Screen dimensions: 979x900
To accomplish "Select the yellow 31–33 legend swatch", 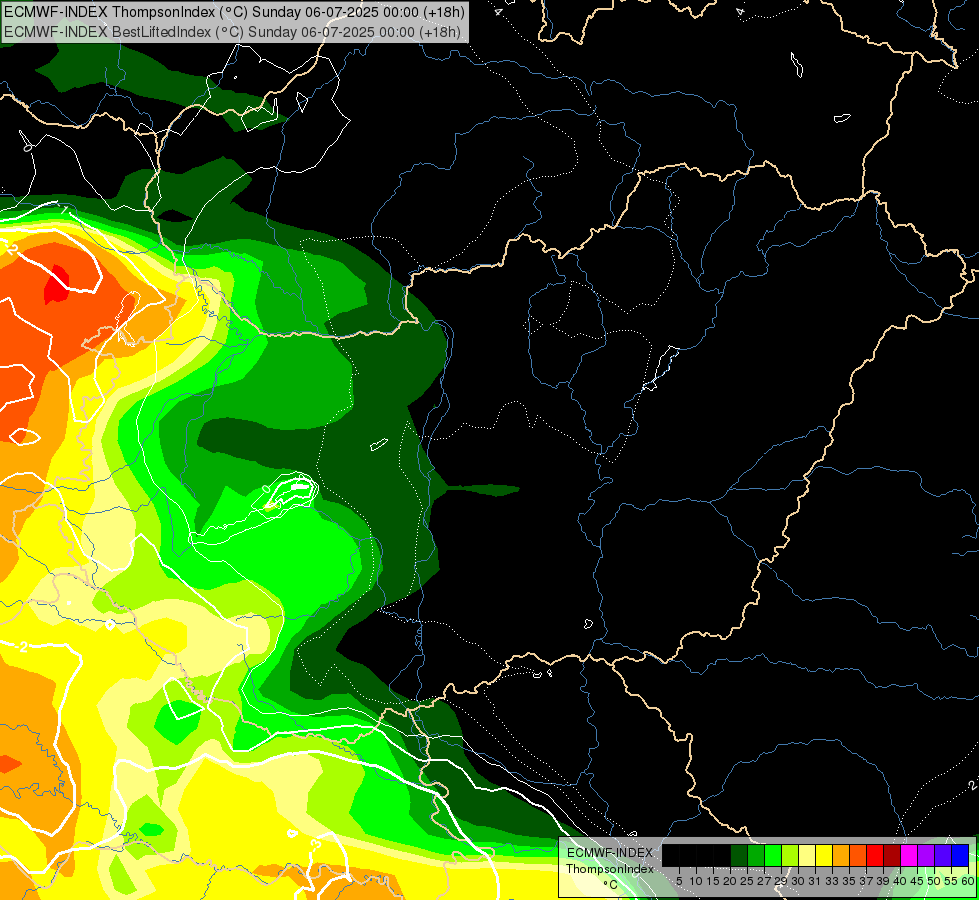I will pyautogui.click(x=824, y=855).
